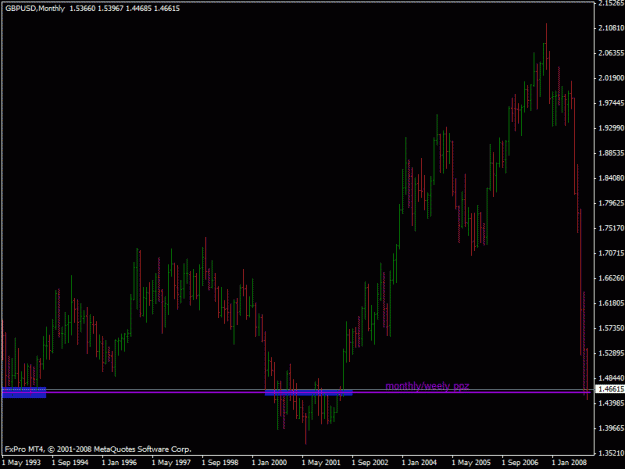Select the blue rectangle spanning 2000 to 2002
Viewport: 625px width, 469px height.
coord(309,393)
